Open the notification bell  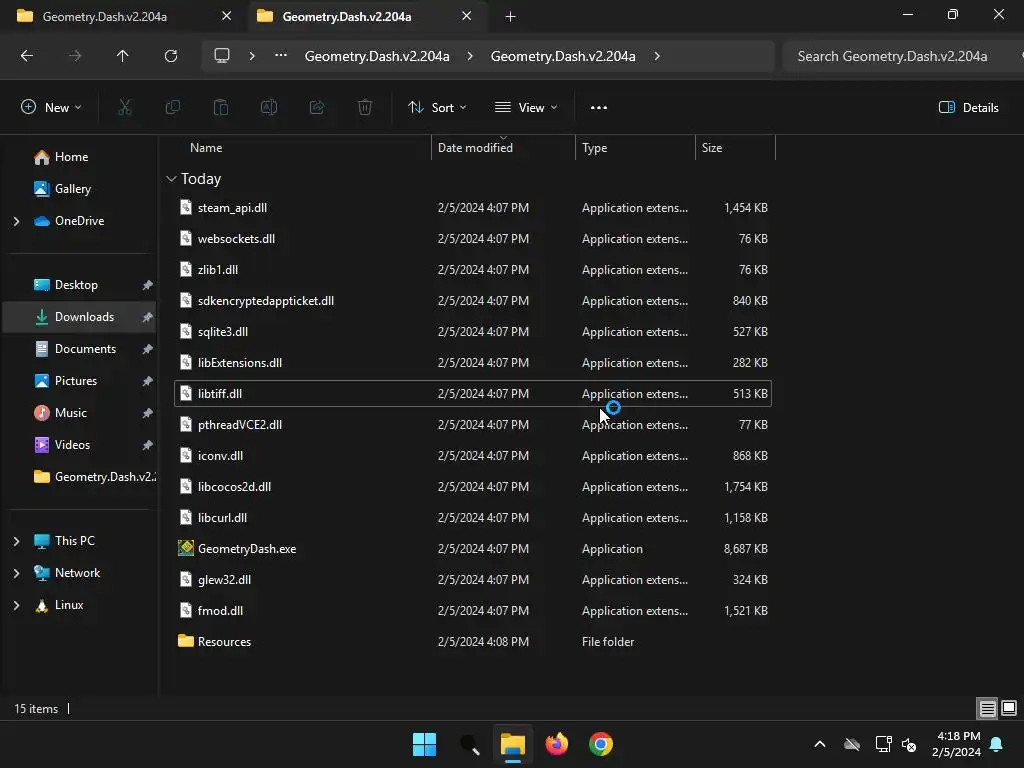(x=997, y=744)
